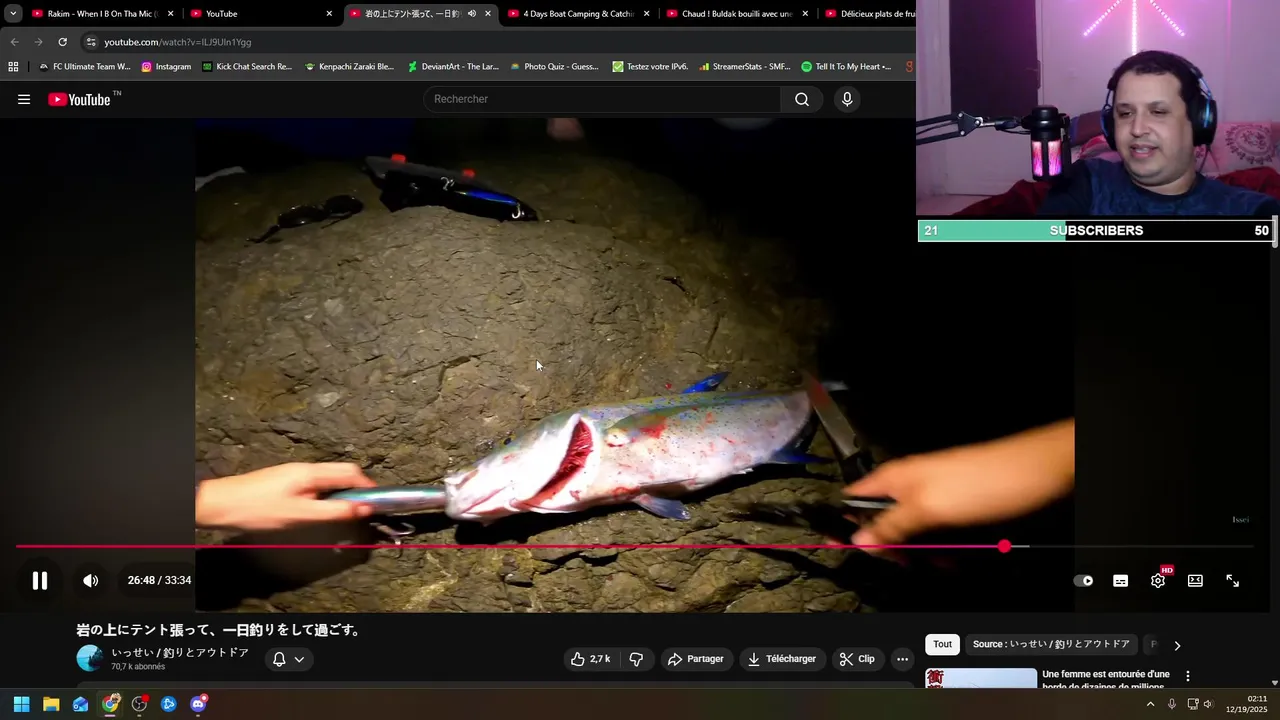
Task: Open StreamerStats bookmark
Action: click(x=745, y=67)
